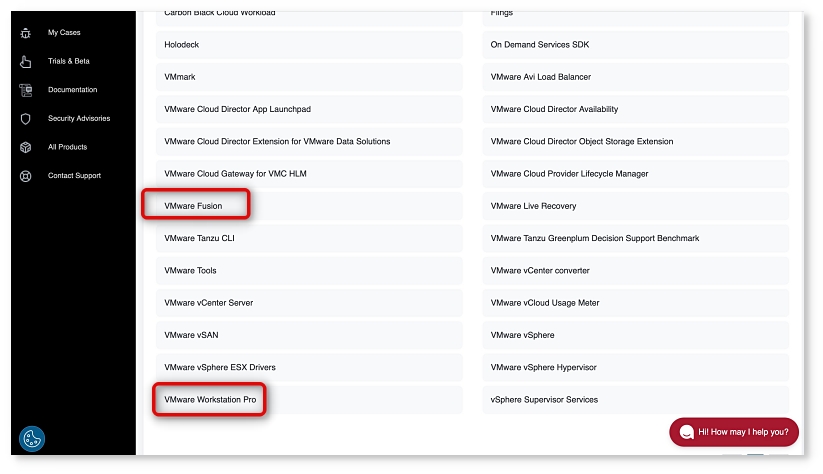Open the Trials & Beta menu item
The height and width of the screenshot is (474, 823).
(x=69, y=61)
